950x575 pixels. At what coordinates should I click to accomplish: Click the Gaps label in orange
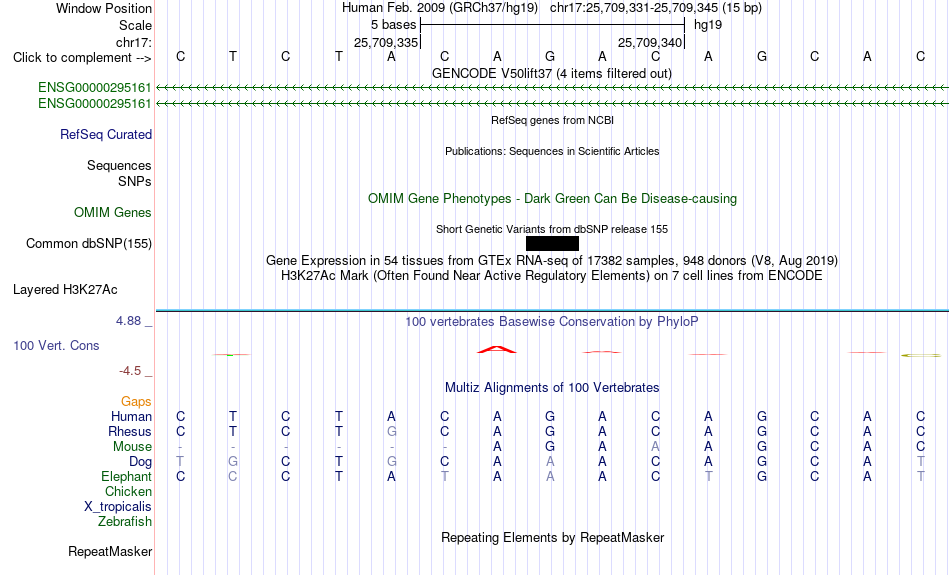[x=136, y=401]
